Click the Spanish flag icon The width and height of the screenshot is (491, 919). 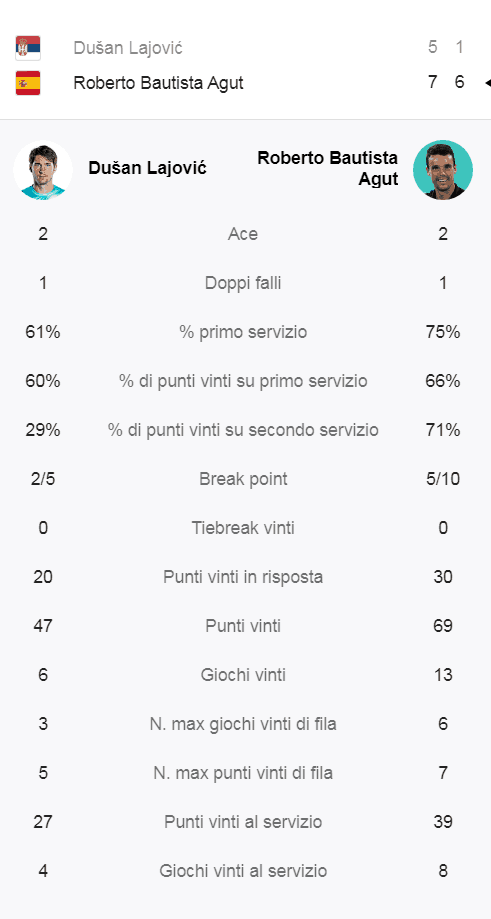(28, 83)
